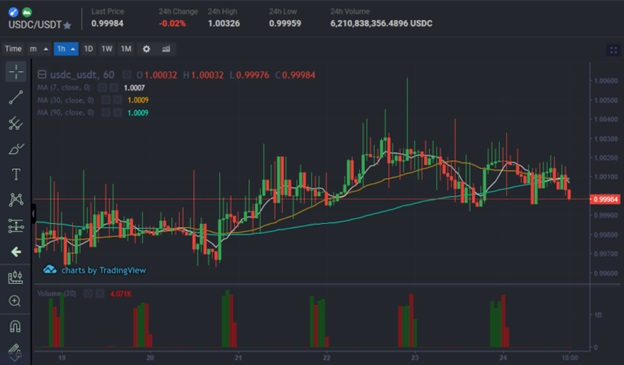Open settings for MA (90, close, 0)
The height and width of the screenshot is (365, 624).
pos(105,113)
